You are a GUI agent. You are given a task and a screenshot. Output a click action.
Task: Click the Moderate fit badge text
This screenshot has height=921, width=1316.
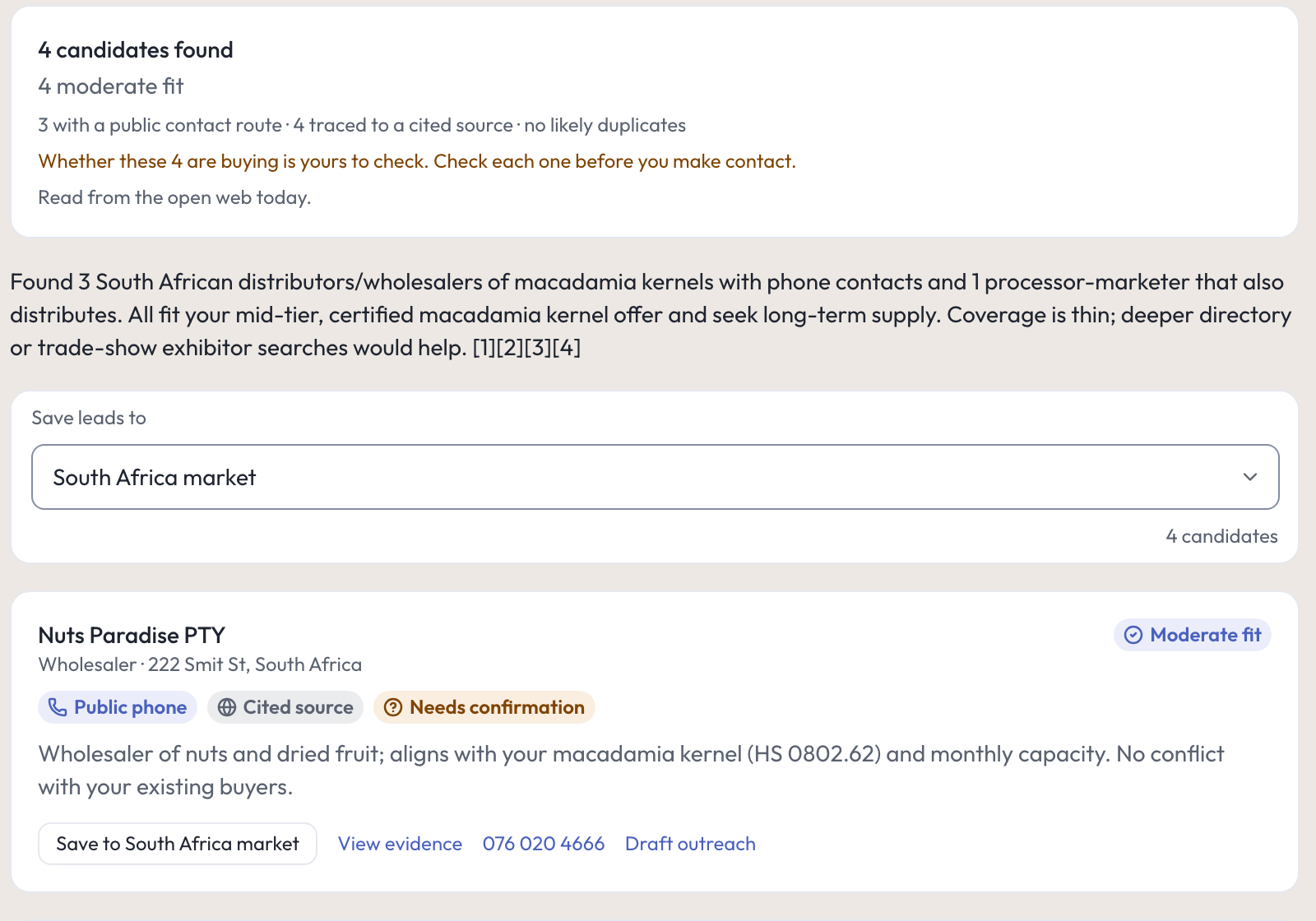(x=1206, y=635)
